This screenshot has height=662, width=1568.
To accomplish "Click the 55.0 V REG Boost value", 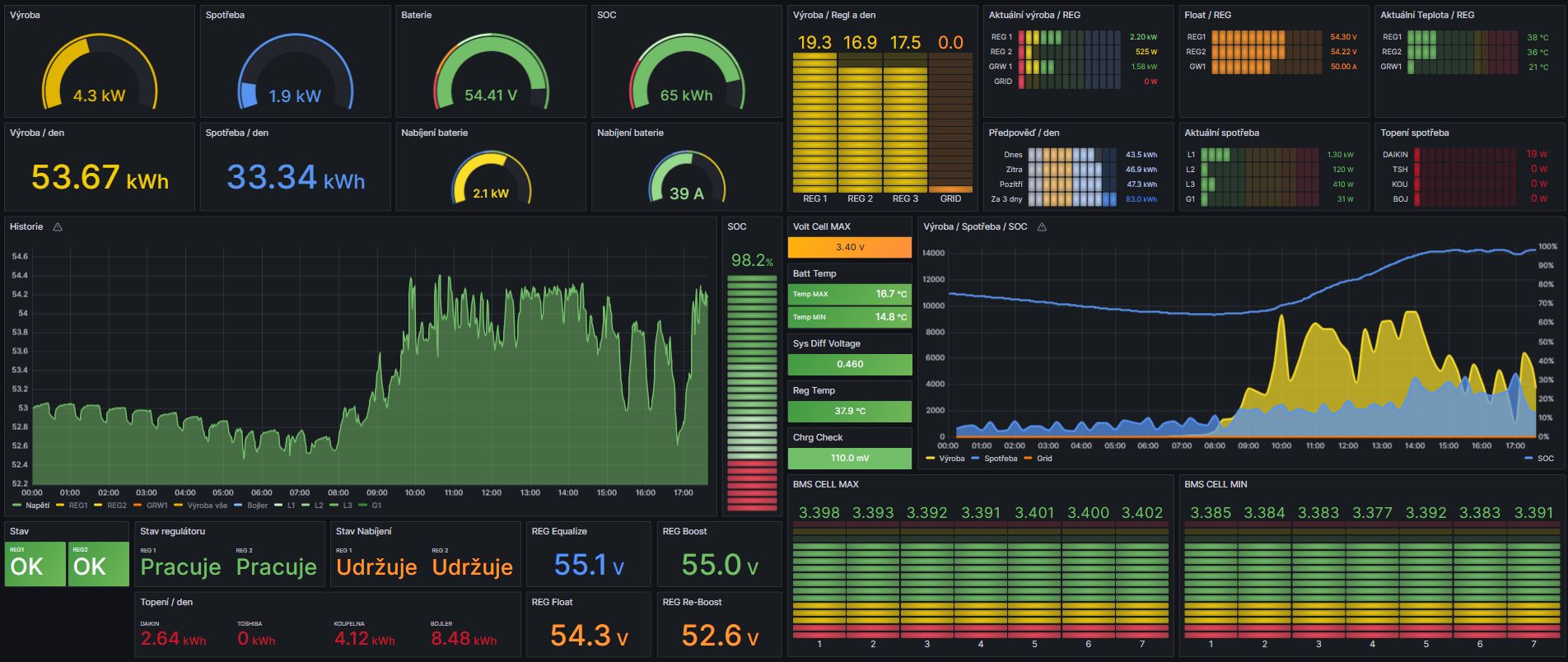I will click(720, 565).
